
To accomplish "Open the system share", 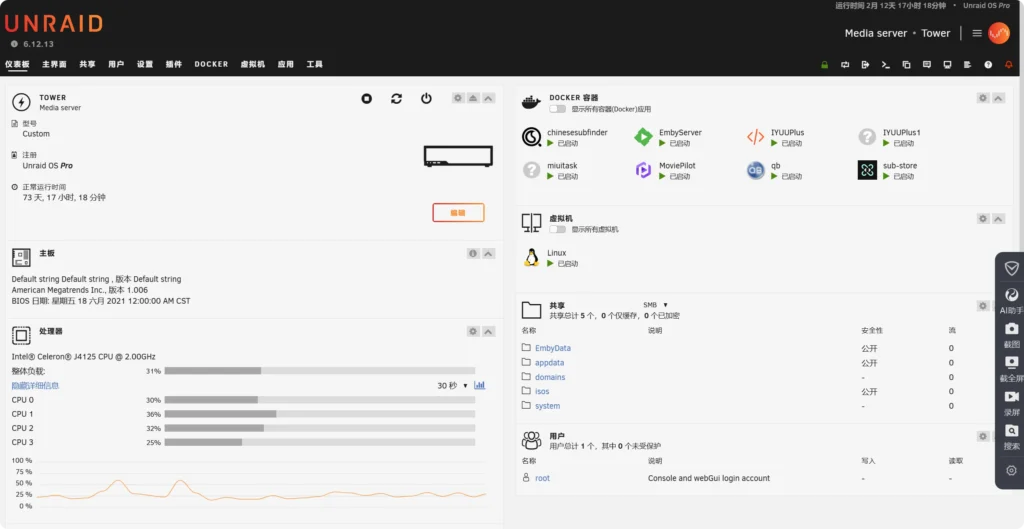I will (547, 406).
